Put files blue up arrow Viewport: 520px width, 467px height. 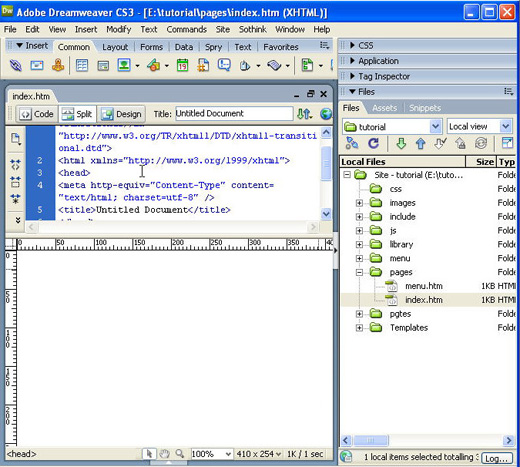(421, 144)
